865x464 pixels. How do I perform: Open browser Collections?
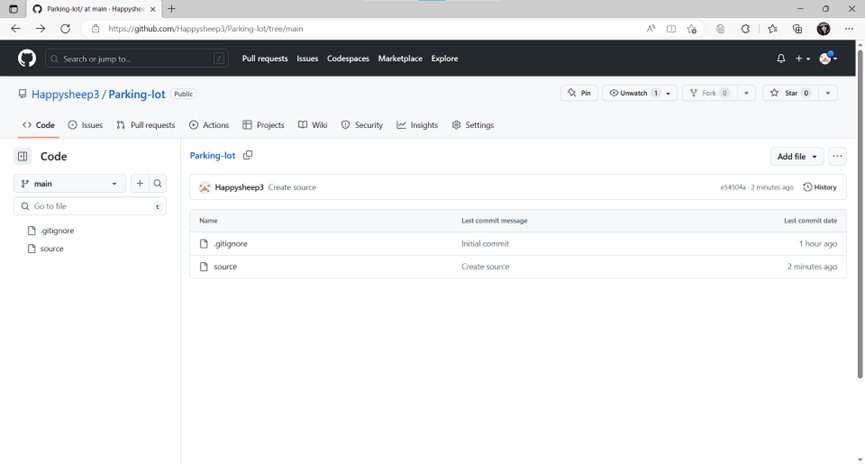pyautogui.click(x=797, y=29)
